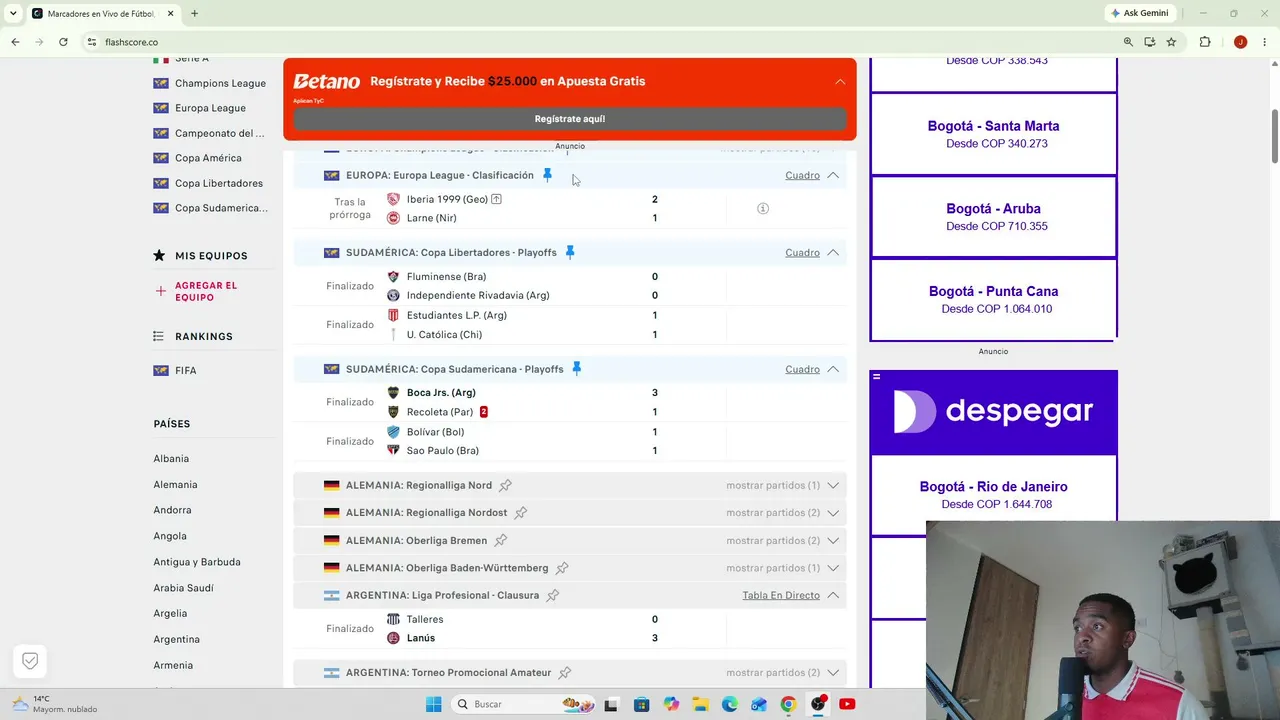Pin the Oberliga Baden-Württemberg league
Viewport: 1280px width, 720px height.
pos(562,568)
